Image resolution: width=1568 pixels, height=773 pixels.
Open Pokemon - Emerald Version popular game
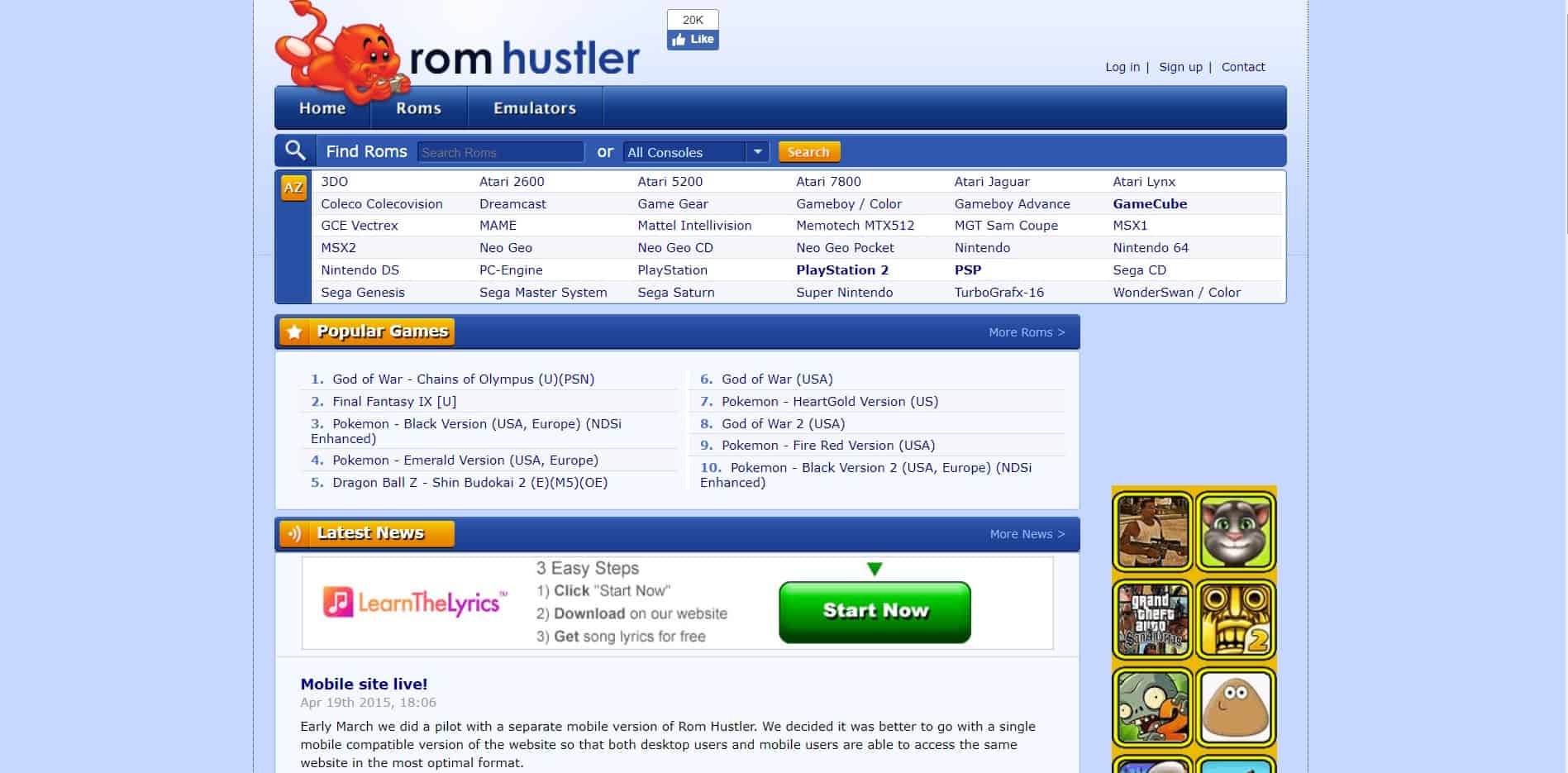click(465, 460)
